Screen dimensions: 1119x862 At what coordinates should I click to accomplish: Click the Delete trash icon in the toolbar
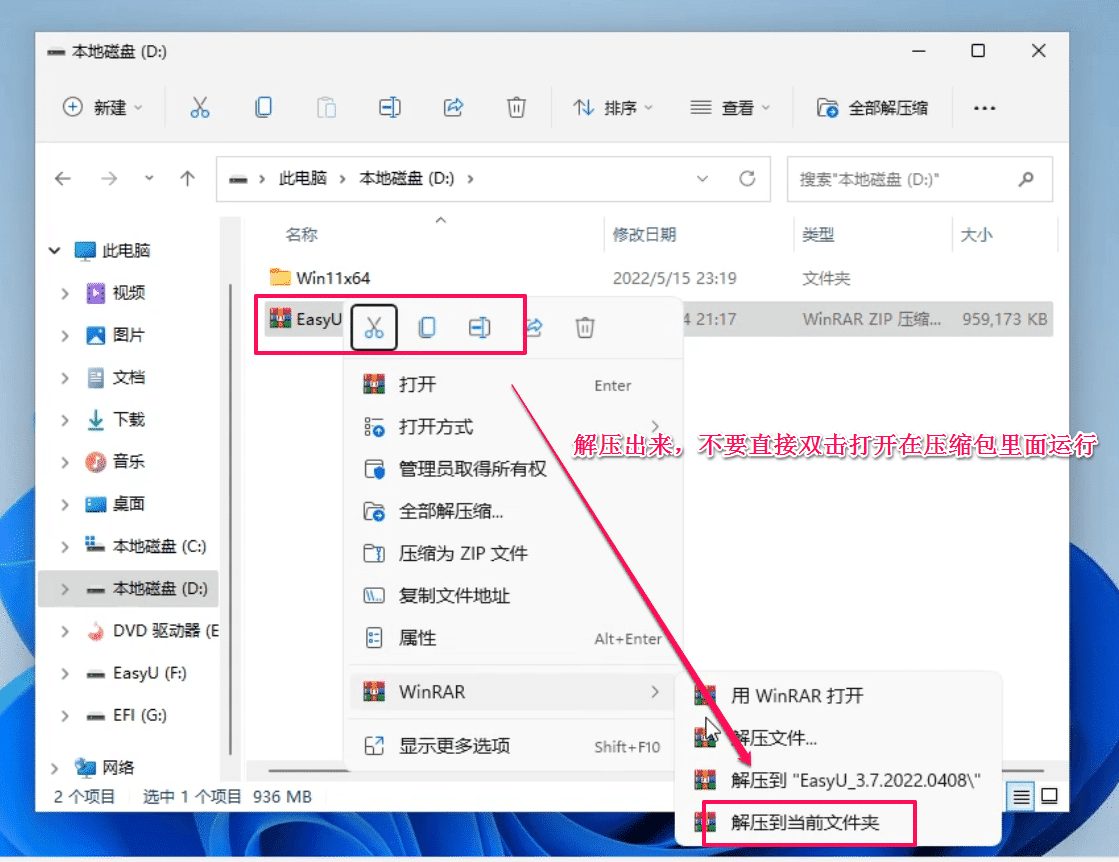516,107
